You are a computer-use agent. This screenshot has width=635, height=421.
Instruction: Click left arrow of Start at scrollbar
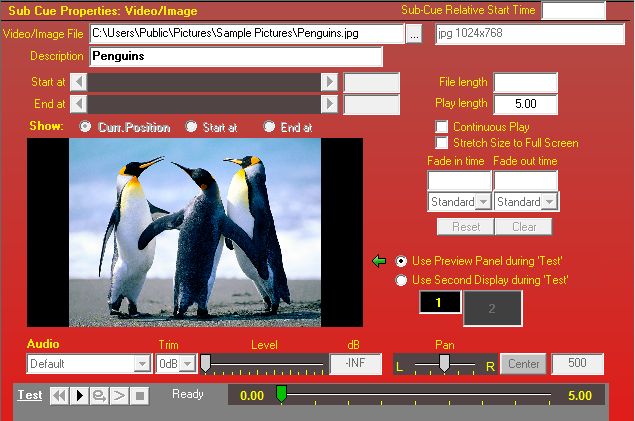pyautogui.click(x=79, y=82)
